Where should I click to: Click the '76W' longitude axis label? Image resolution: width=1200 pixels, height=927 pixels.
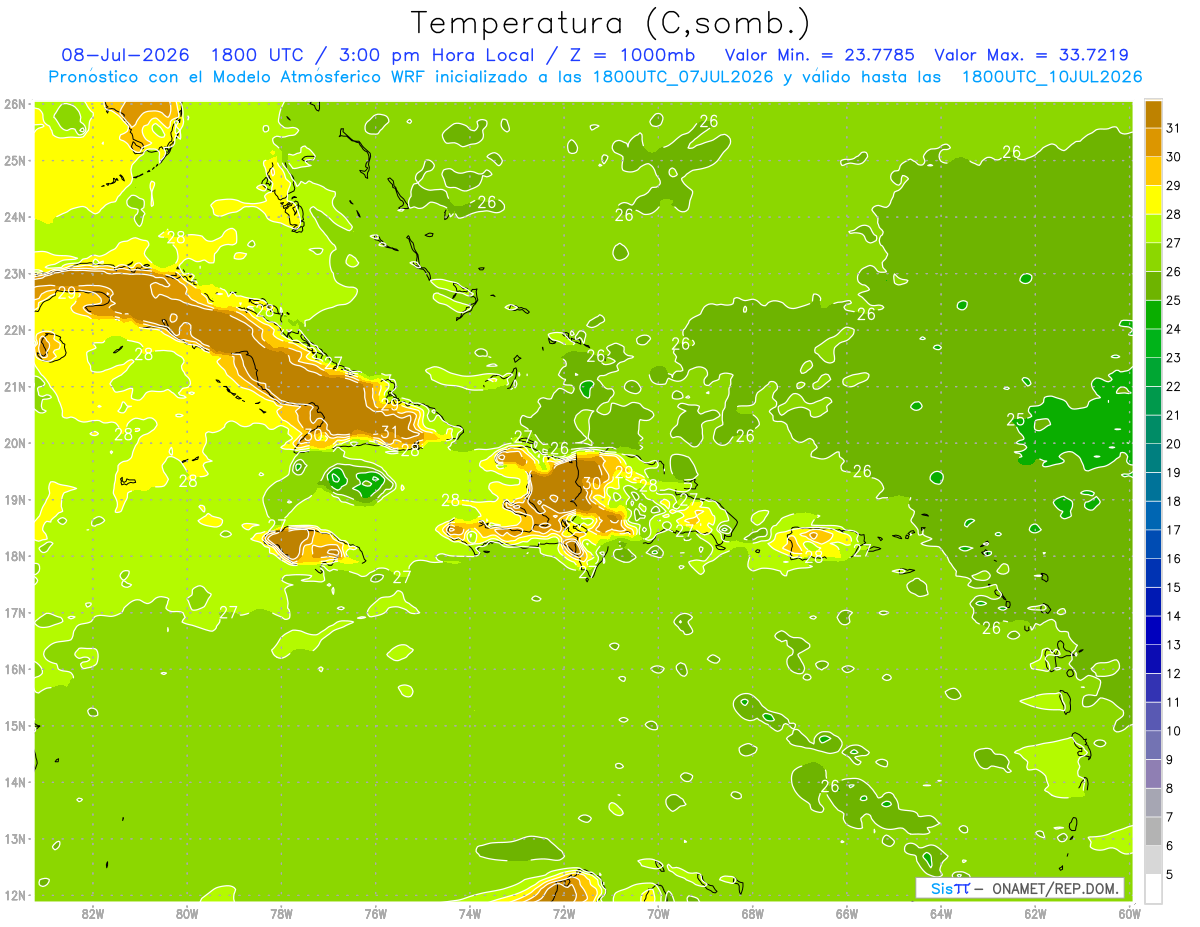point(375,913)
